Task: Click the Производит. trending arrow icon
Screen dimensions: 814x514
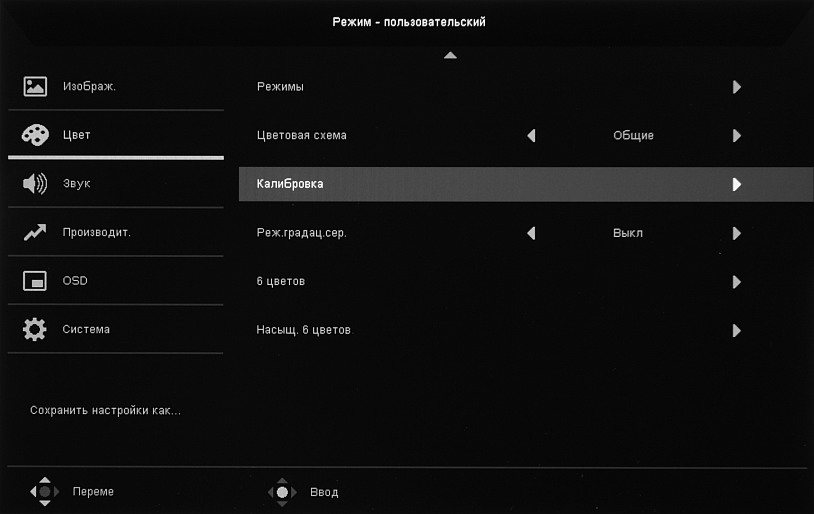Action: point(35,232)
